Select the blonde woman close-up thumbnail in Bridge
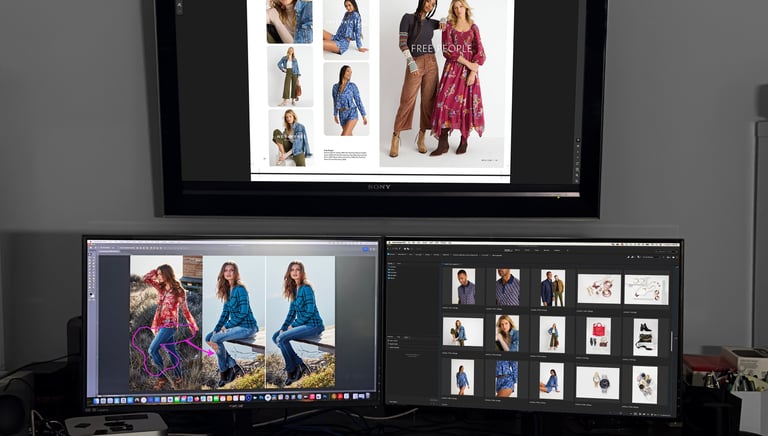 coord(507,333)
